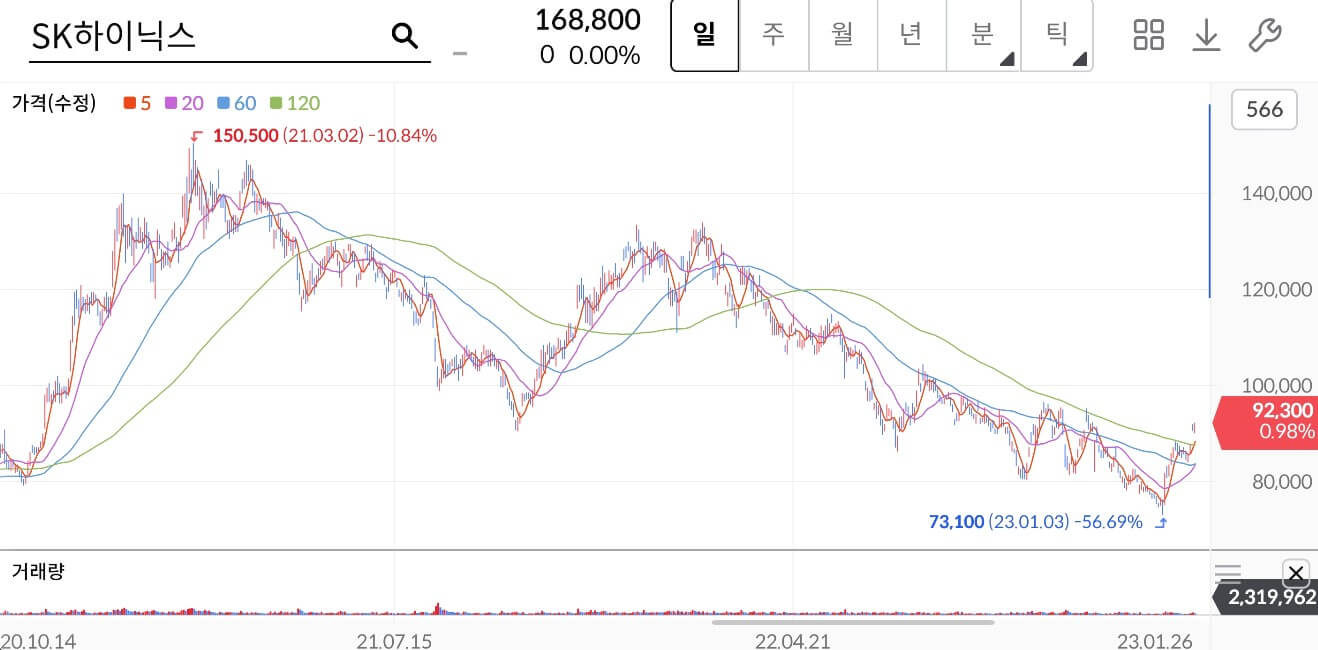Click the horizontal chart scrollbar thumb

853,622
